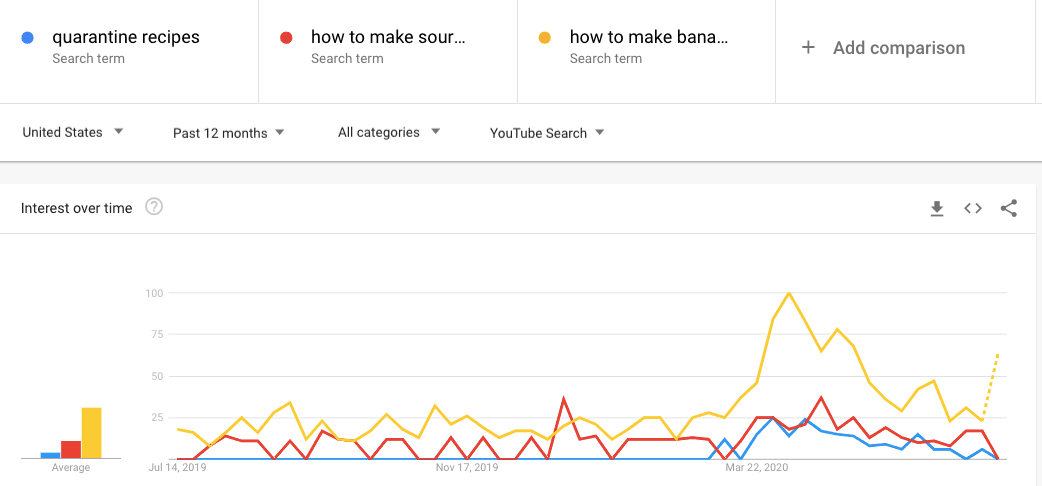The image size is (1042, 486).
Task: Edit the quarantine recipes search term
Action: click(126, 38)
